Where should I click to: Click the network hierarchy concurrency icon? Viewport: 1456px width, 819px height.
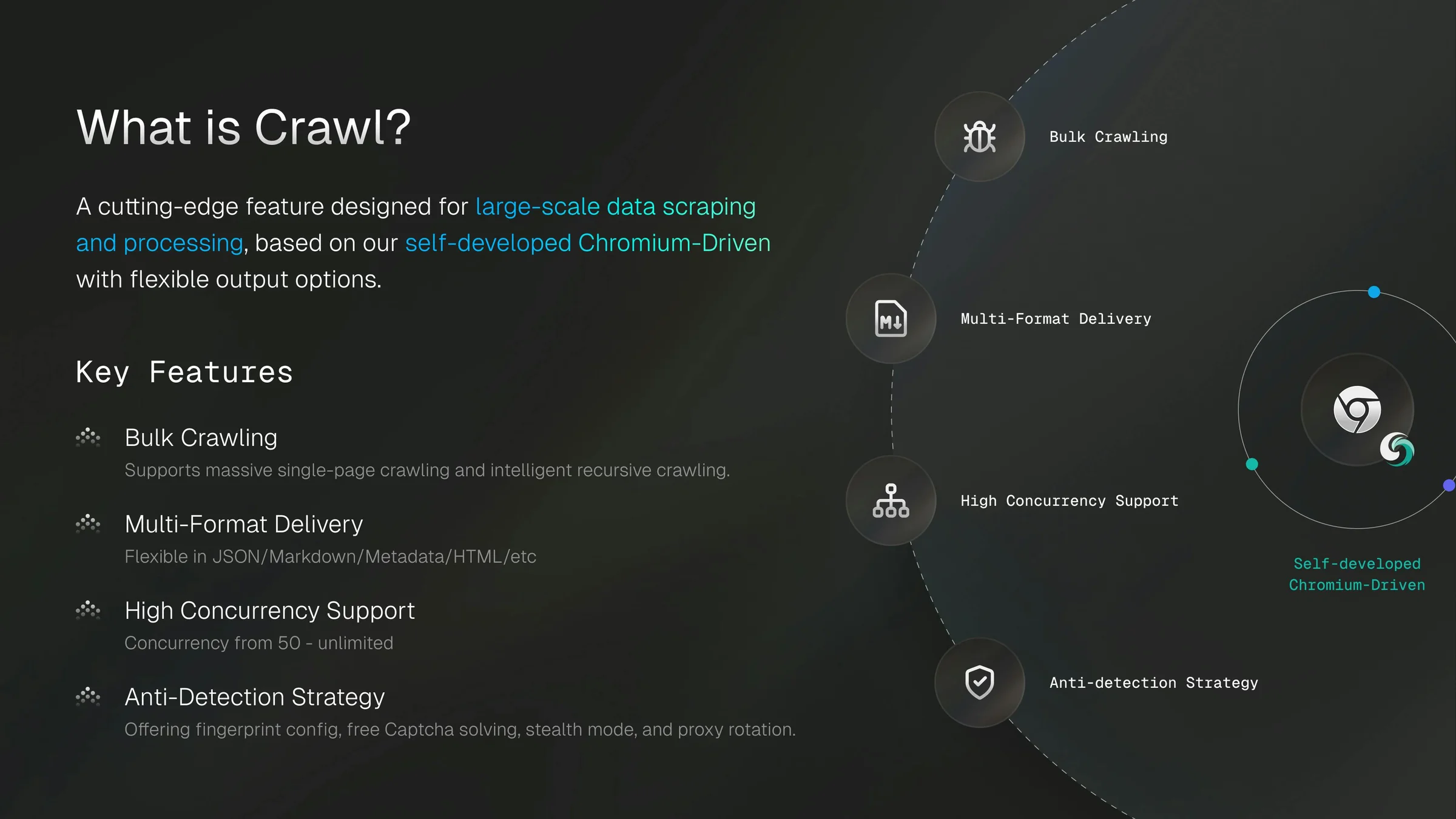coord(891,500)
